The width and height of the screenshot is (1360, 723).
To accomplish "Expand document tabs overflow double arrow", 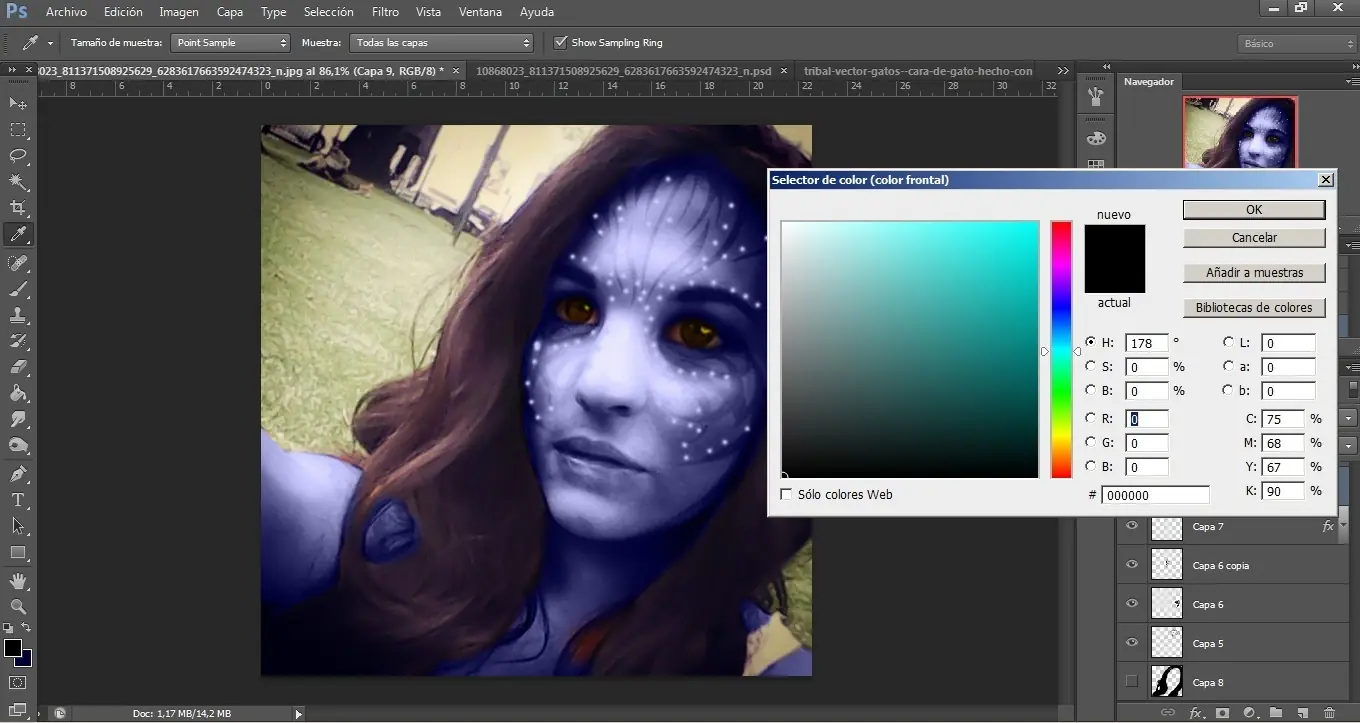I will [x=1062, y=71].
